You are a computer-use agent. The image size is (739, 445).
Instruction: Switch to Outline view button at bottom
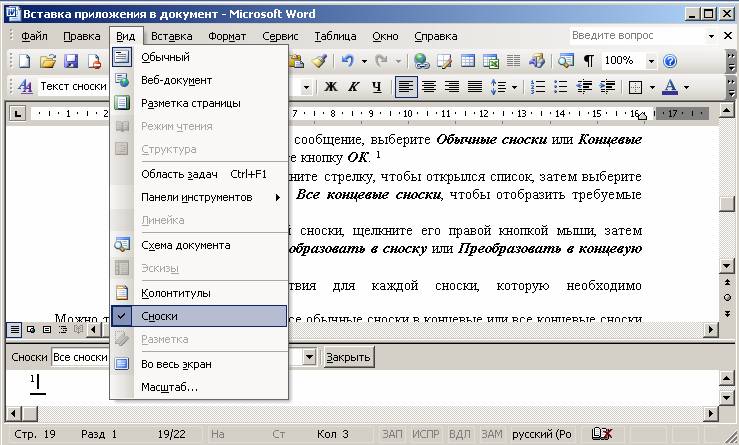63,330
